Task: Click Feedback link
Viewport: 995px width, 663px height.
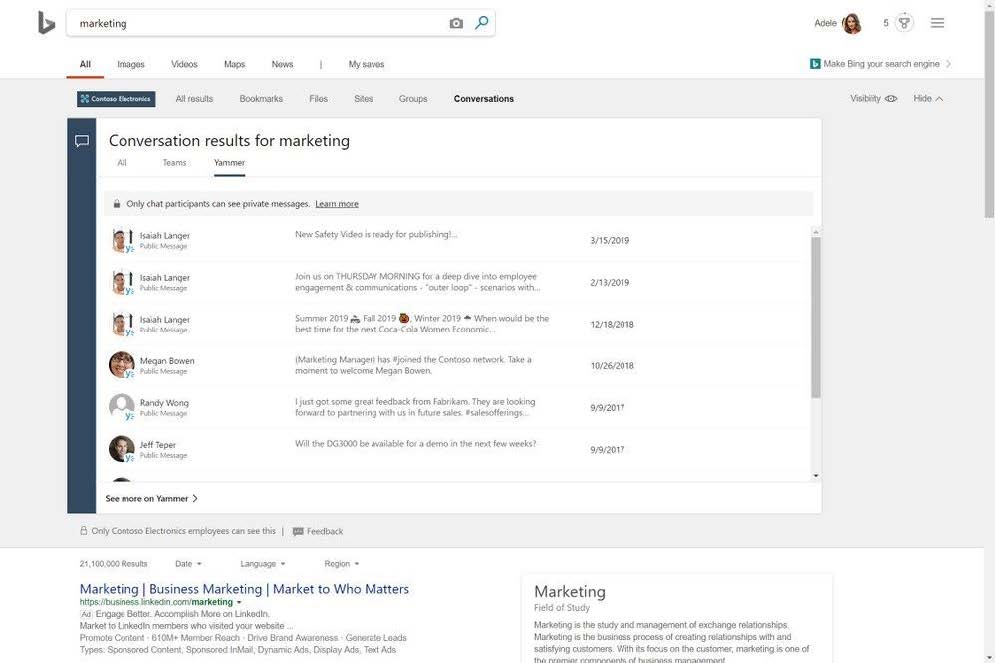Action: [x=325, y=532]
